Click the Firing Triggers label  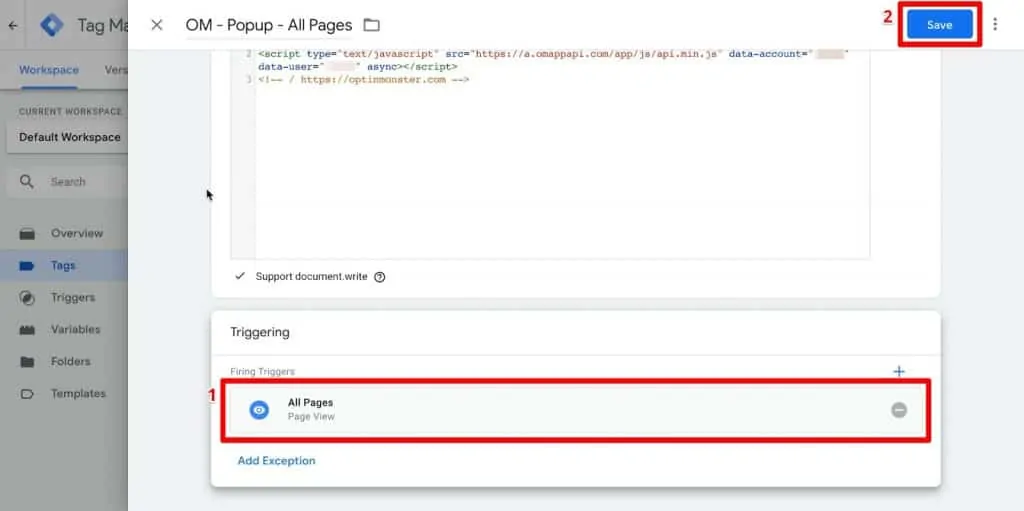(x=263, y=371)
